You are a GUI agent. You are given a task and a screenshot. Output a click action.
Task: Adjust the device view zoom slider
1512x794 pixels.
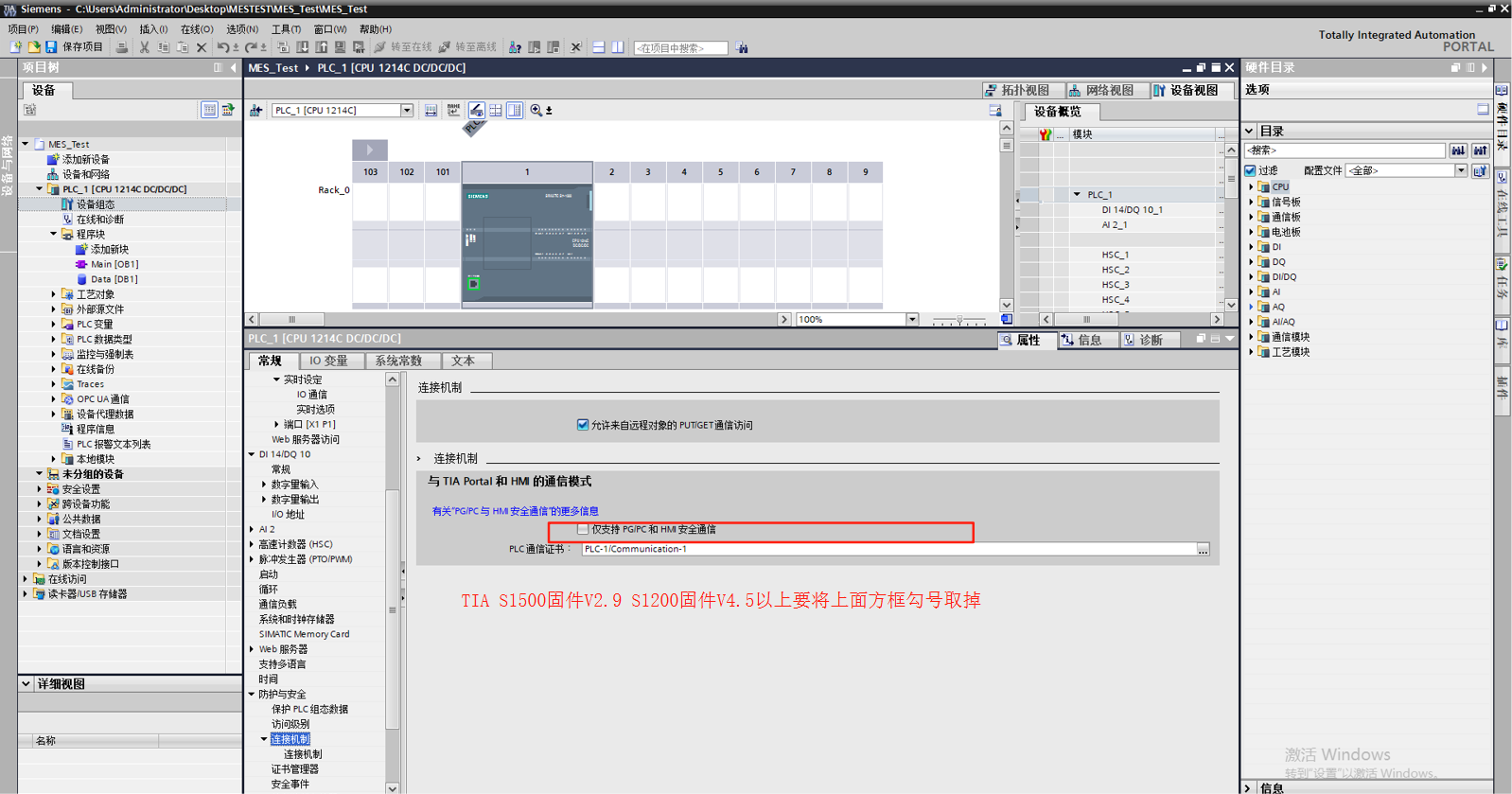coord(958,320)
